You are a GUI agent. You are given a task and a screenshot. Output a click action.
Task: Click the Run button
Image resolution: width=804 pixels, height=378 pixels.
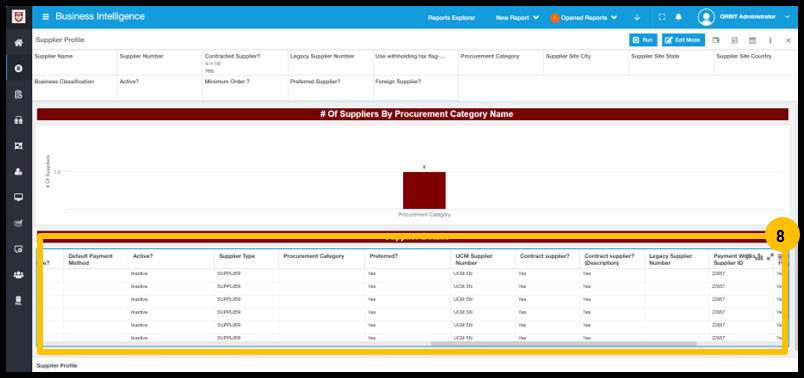coord(643,40)
